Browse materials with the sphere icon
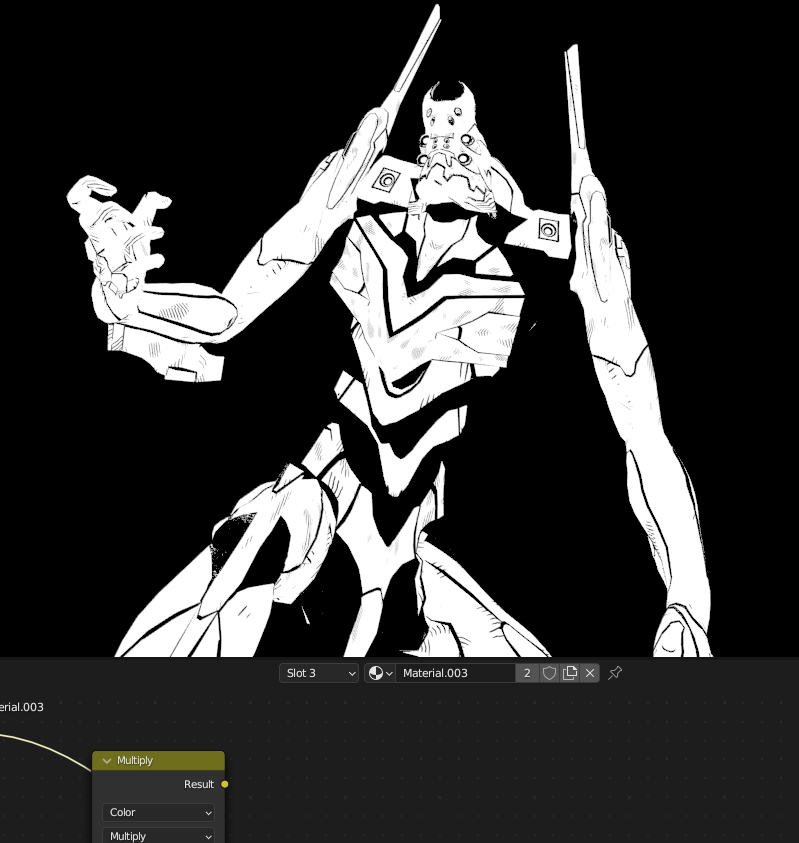The image size is (799, 843). coord(380,673)
